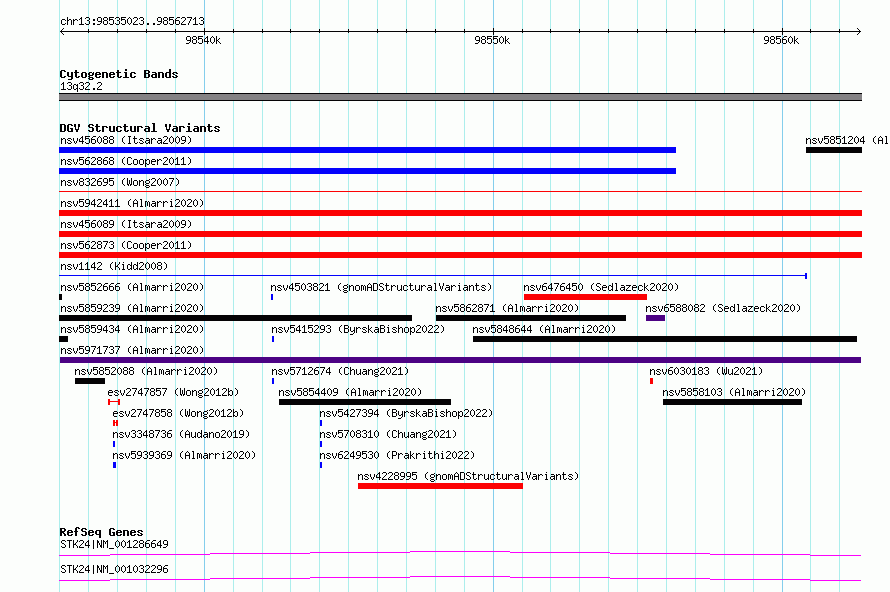This screenshot has height=592, width=890.
Task: Click the RefSeq Genes track heading
Action: pyautogui.click(x=101, y=532)
